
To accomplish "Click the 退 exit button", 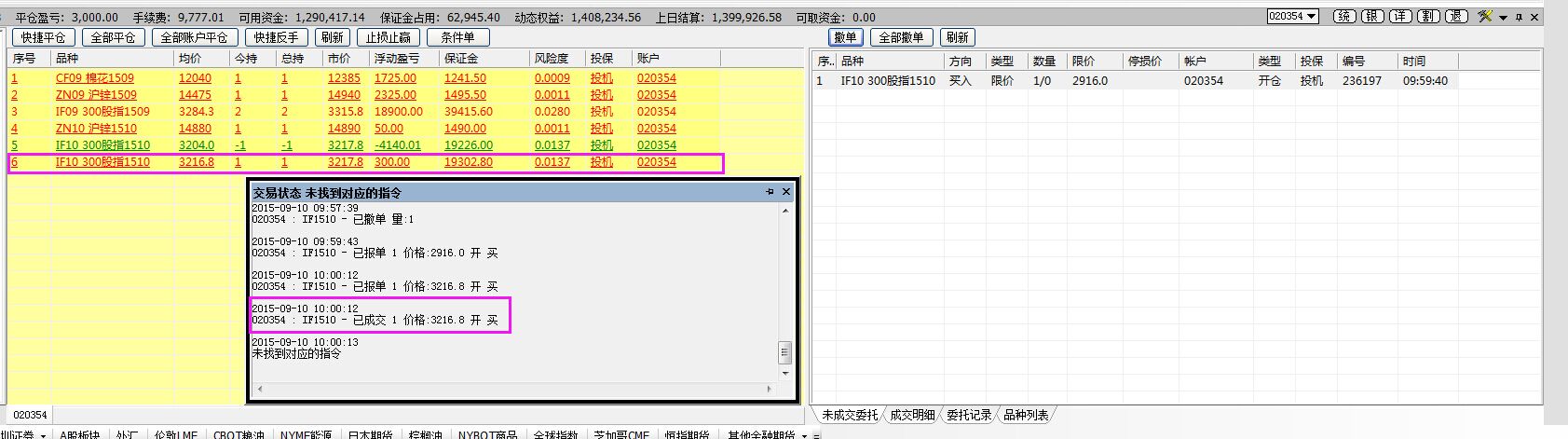I will (1457, 17).
